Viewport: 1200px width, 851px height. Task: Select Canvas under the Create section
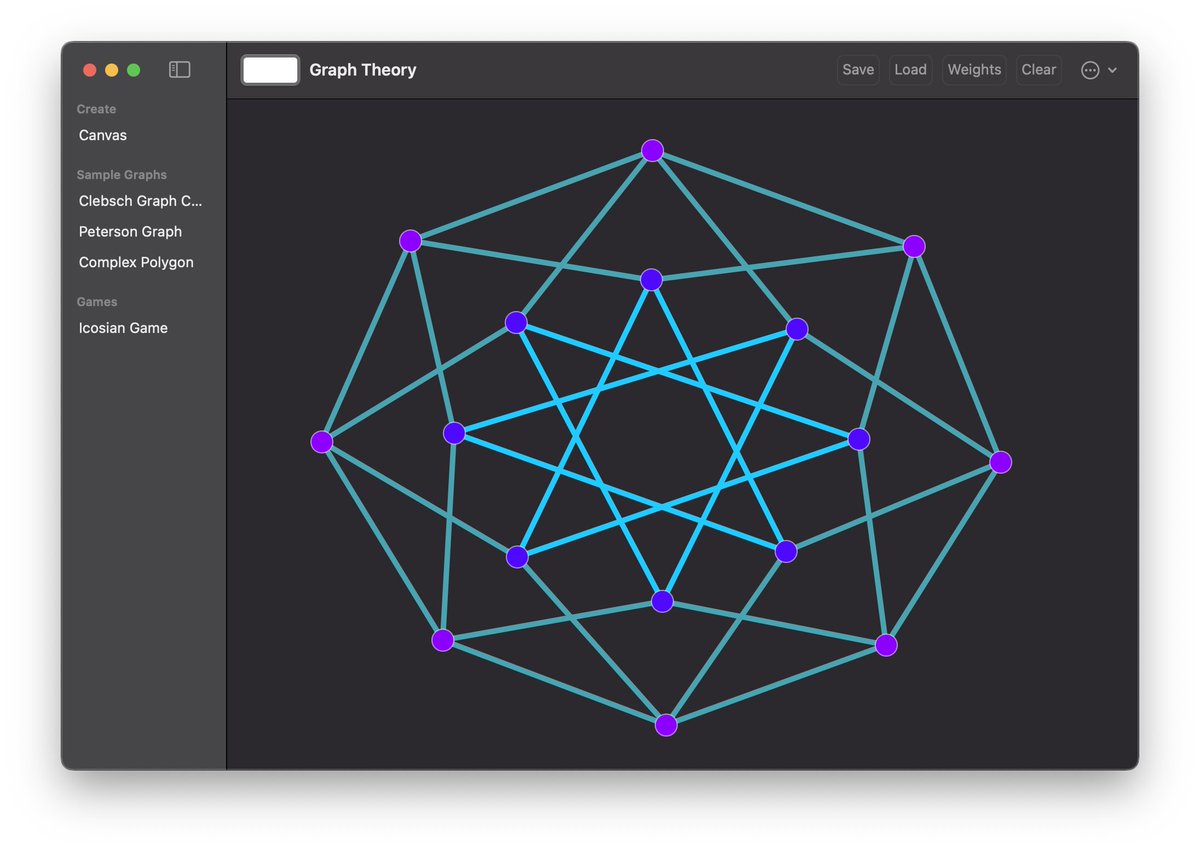click(x=102, y=135)
